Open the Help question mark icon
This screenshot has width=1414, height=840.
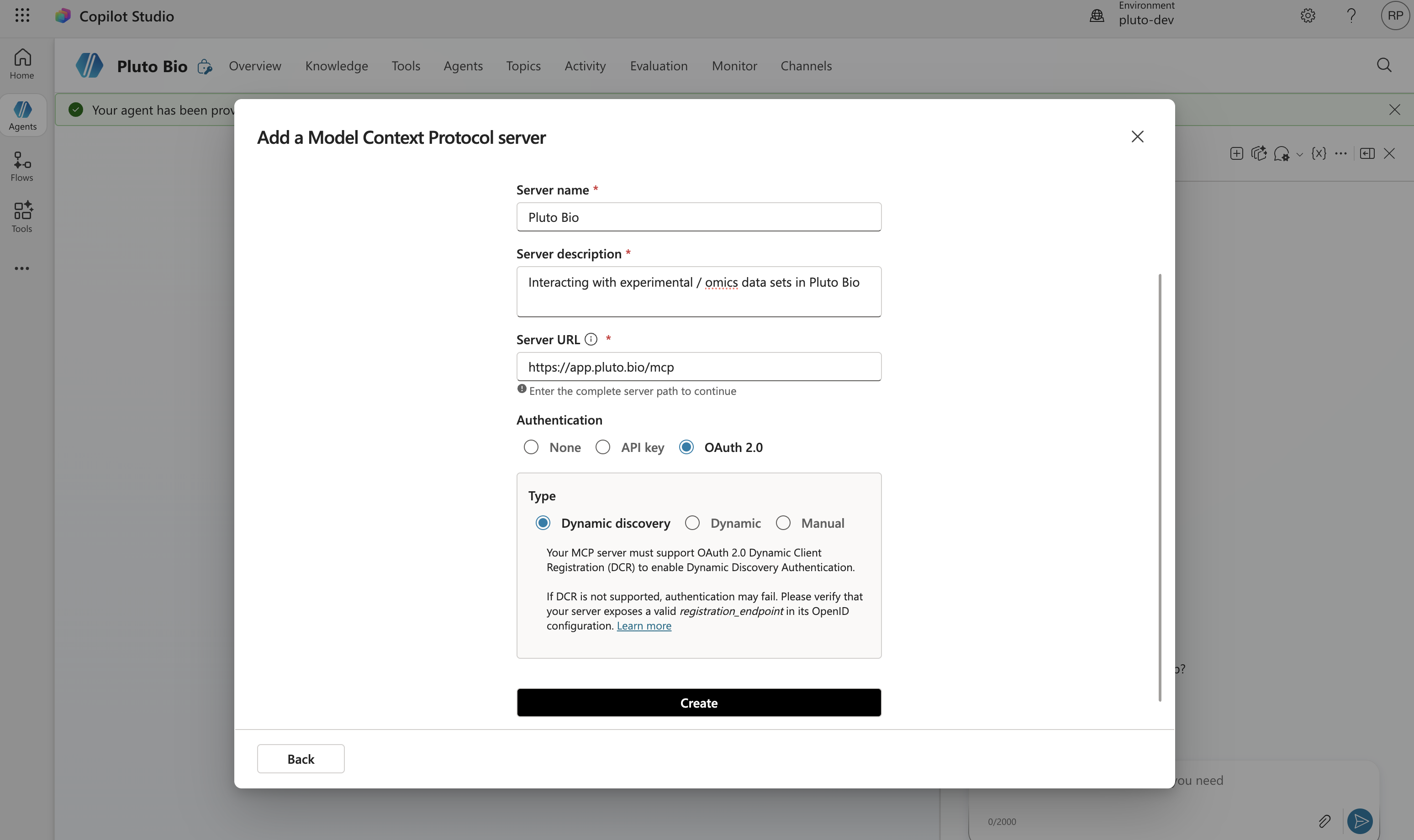click(x=1351, y=15)
